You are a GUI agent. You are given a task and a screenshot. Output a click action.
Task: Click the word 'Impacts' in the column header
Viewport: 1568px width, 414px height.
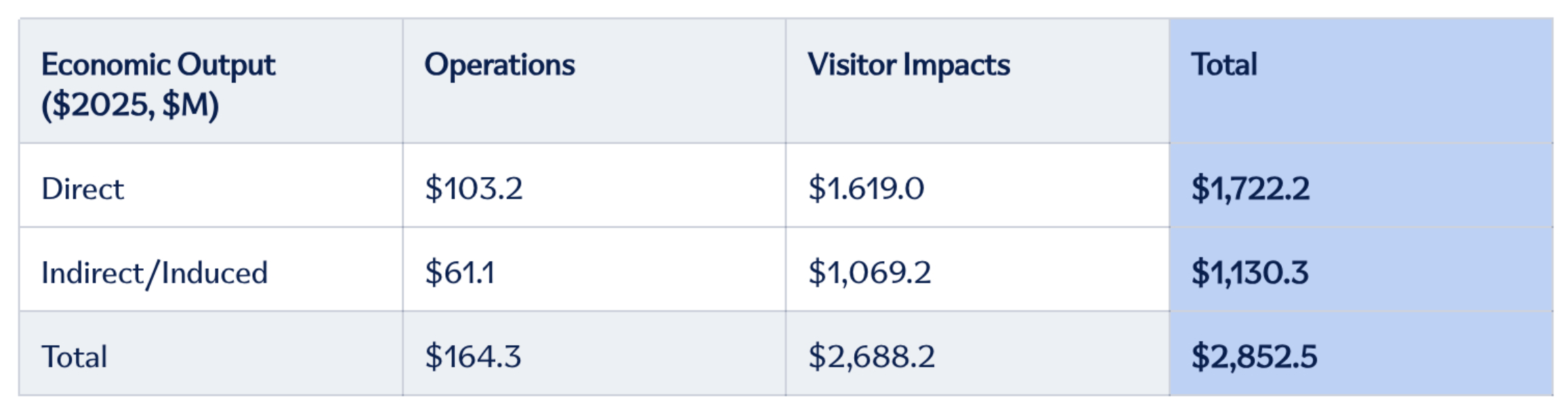[956, 65]
